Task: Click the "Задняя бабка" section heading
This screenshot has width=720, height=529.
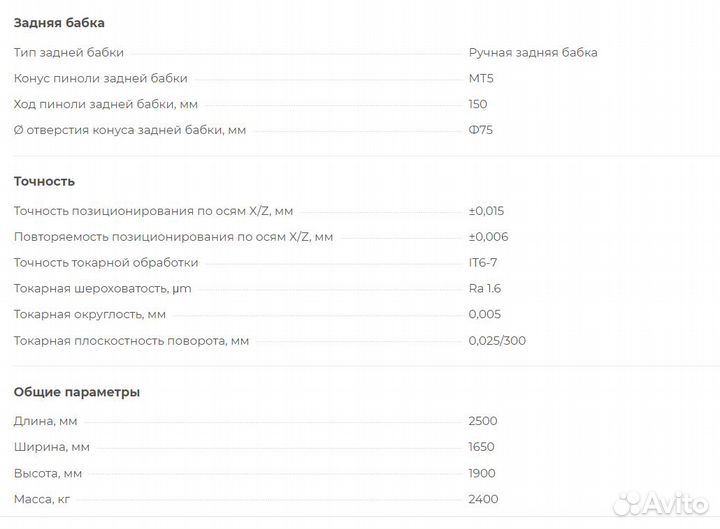Action: coord(59,23)
